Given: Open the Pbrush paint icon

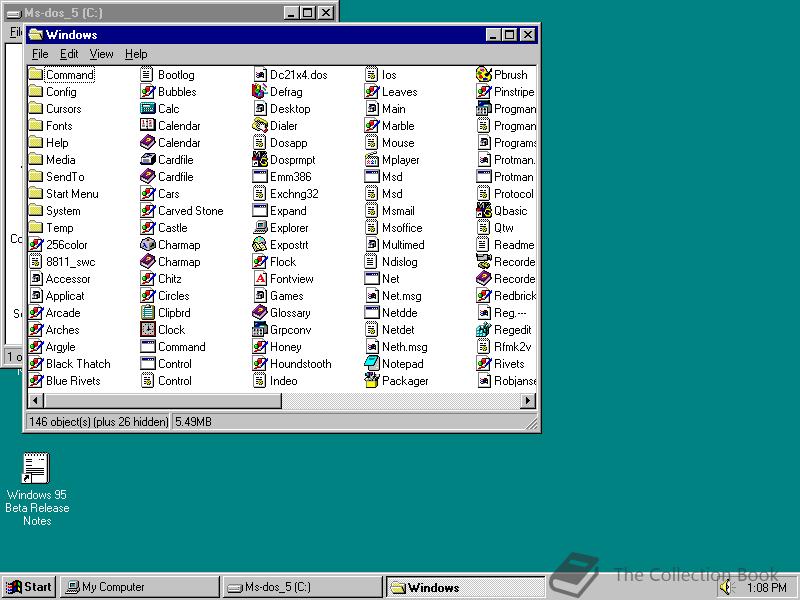Looking at the screenshot, I should [483, 74].
